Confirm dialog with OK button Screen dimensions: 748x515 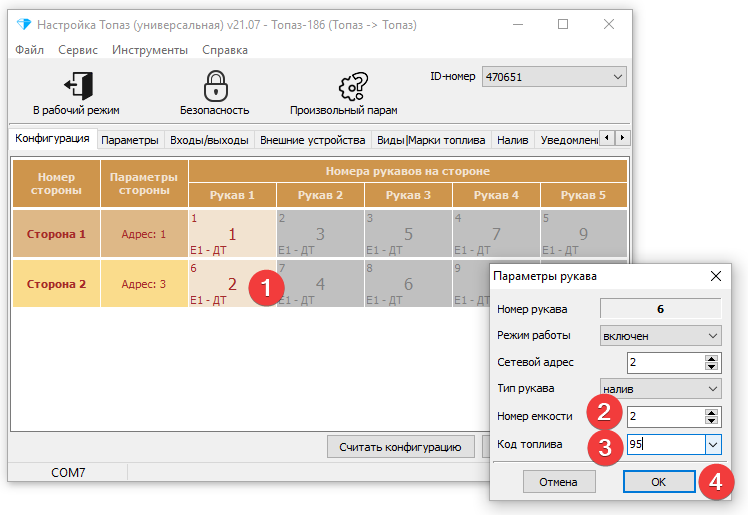coord(659,482)
